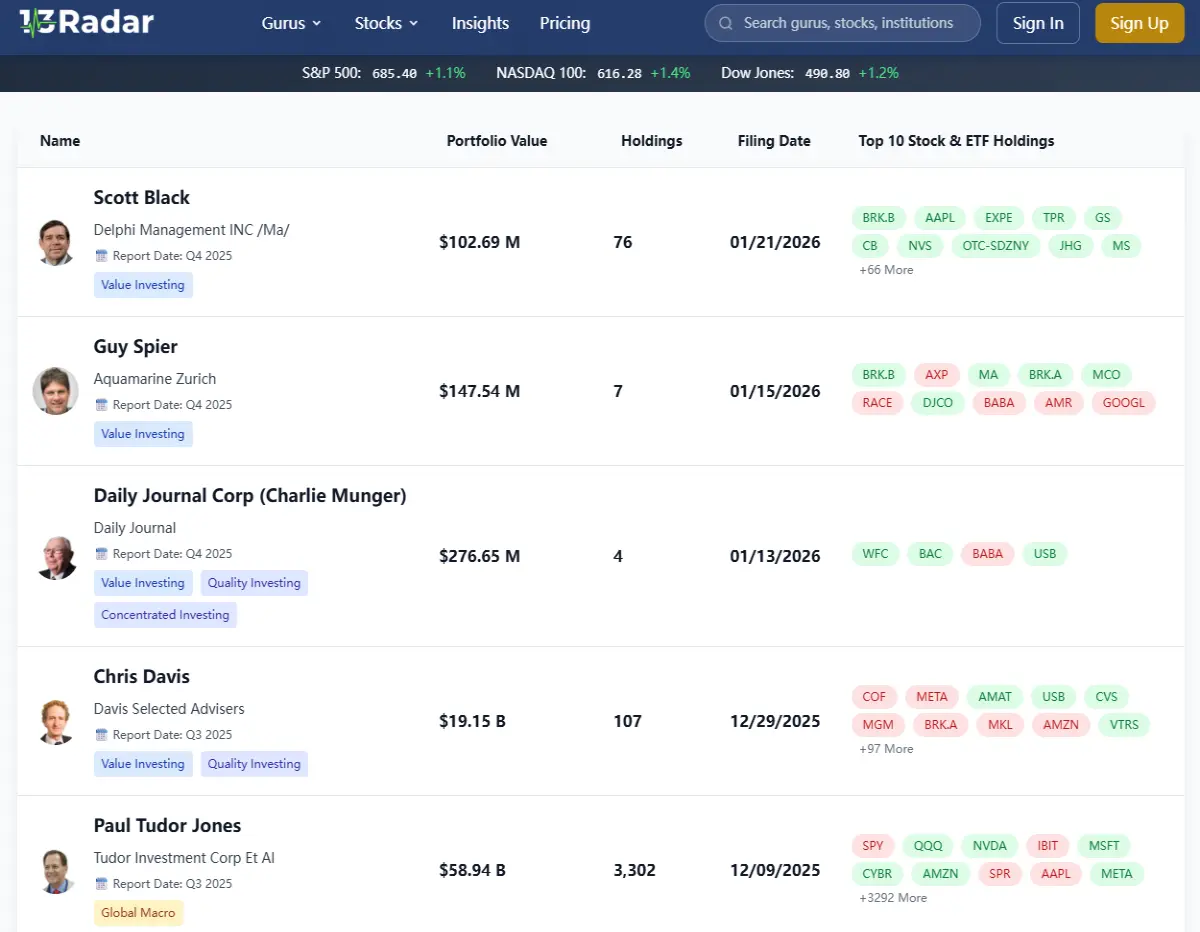Screen dimensions: 1200x932
Task: Click the BAC ticker chip
Action: coord(930,554)
